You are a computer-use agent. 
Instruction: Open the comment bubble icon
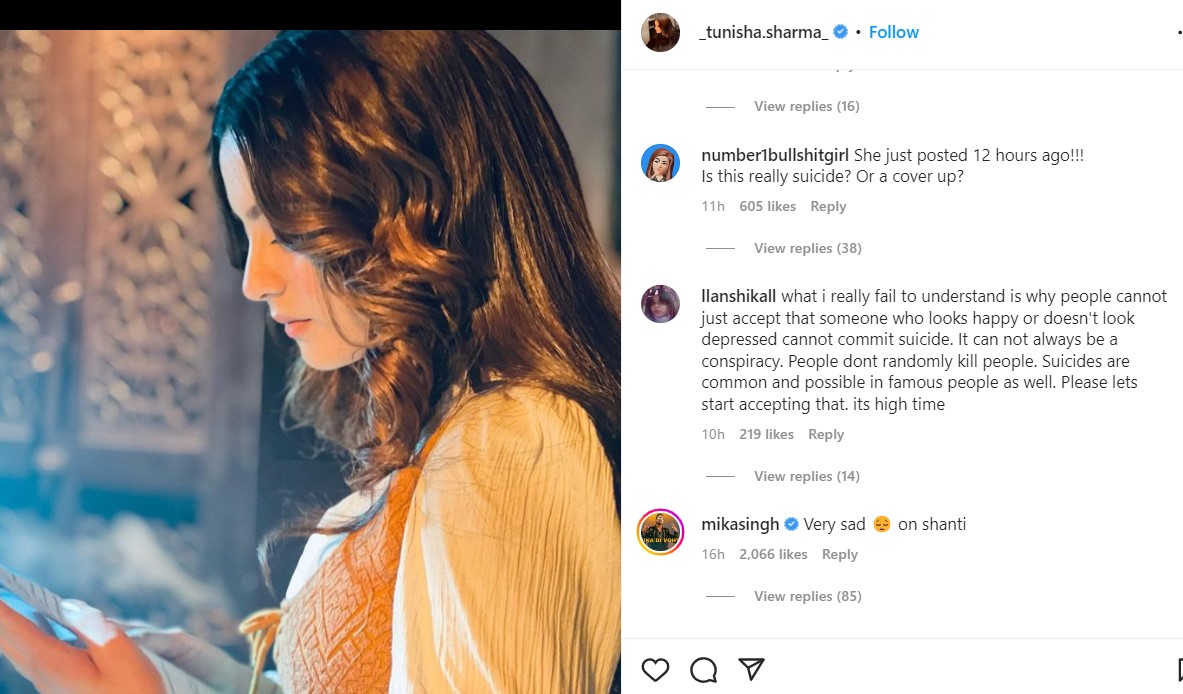pos(703,669)
